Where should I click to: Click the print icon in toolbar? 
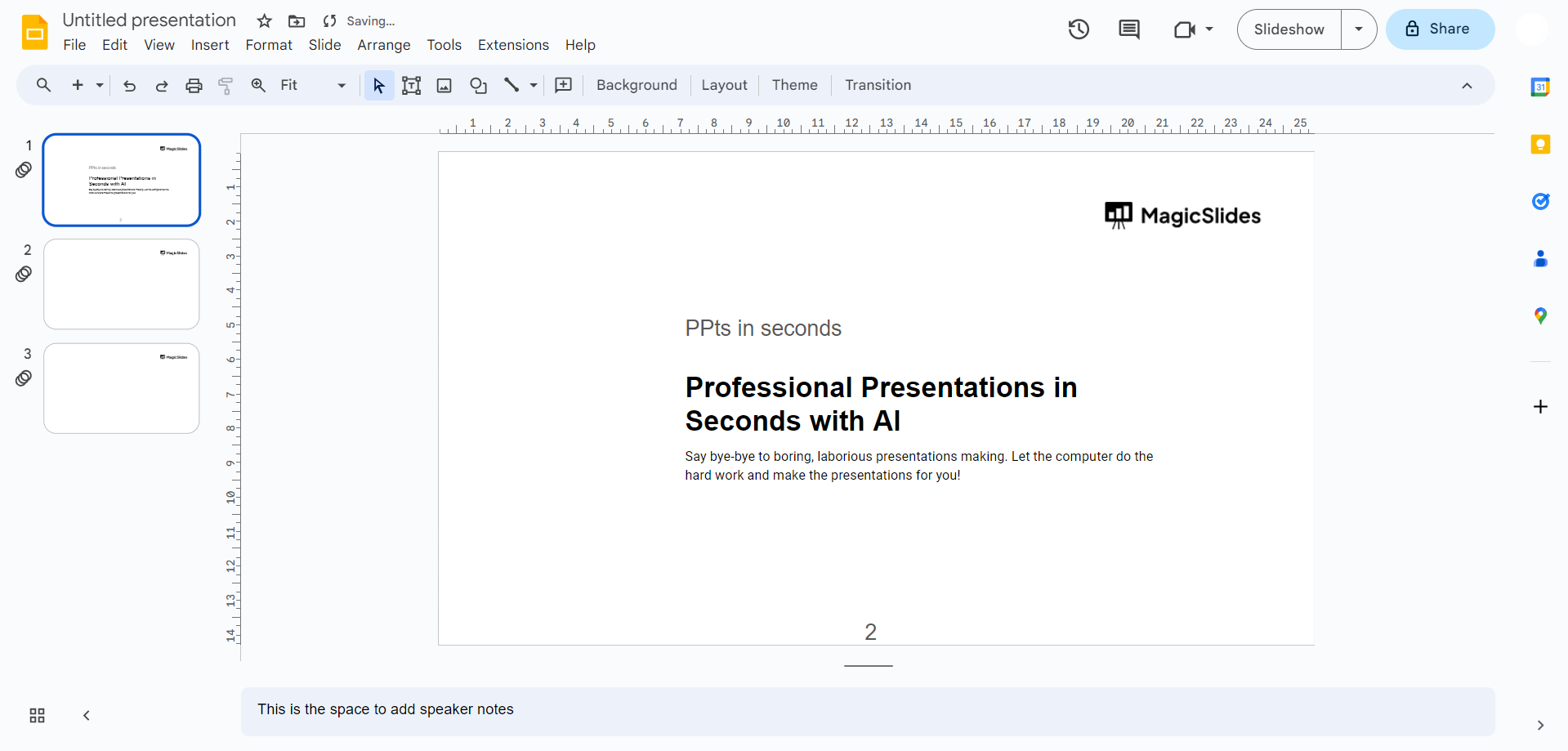194,86
